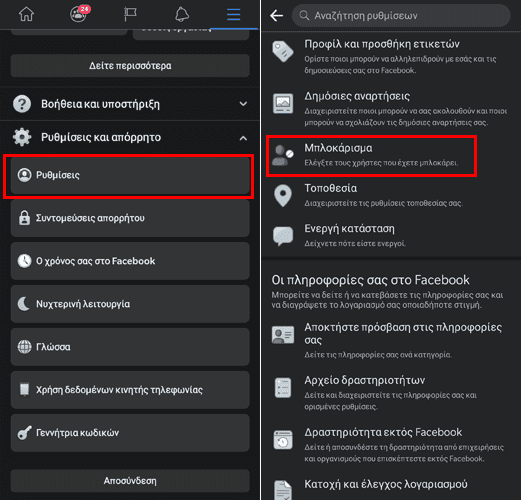Image resolution: width=521 pixels, height=500 pixels.
Task: Open the Groups icon with 24 badge
Action: tap(80, 14)
